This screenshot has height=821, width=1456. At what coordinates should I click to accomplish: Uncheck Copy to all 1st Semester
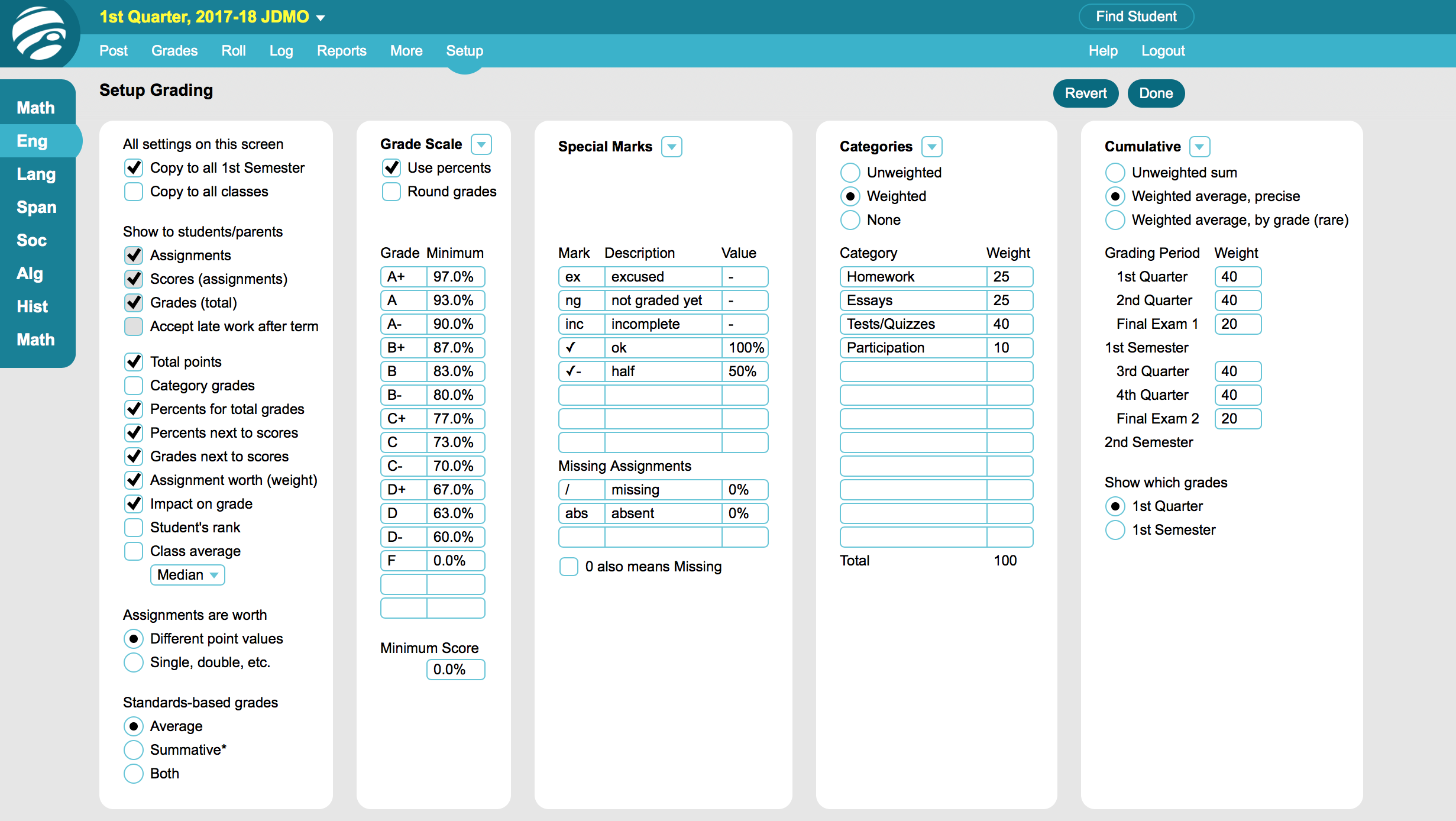point(133,167)
